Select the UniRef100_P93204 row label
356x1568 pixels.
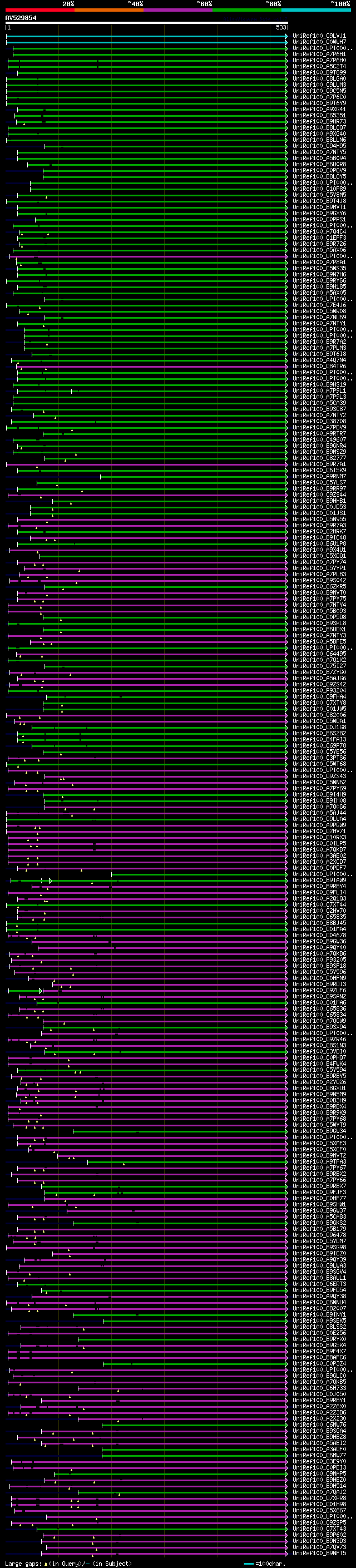319,690
